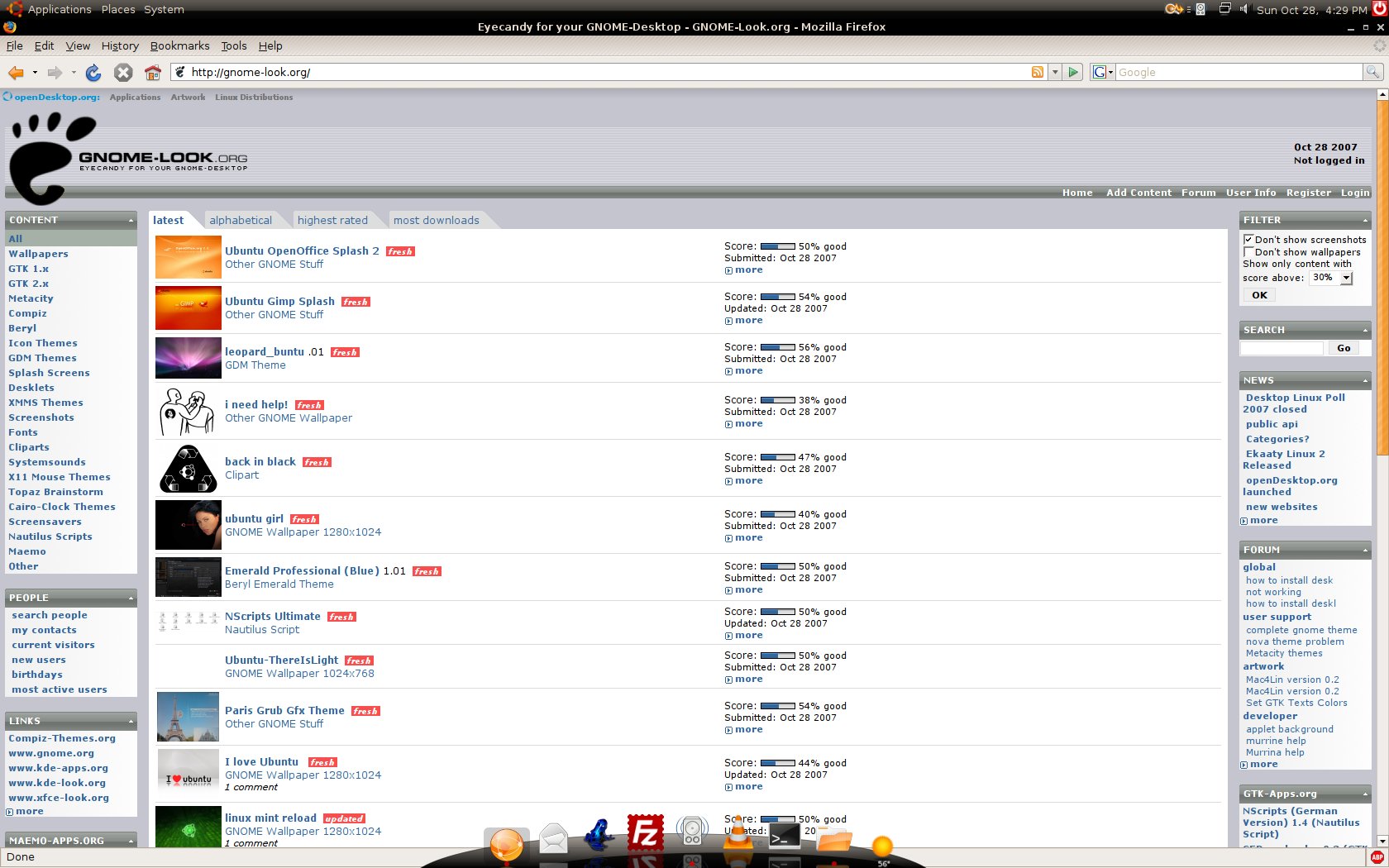Toggle the Don't show wallpapers checkbox
Viewport: 1389px width, 868px height.
[x=1248, y=252]
